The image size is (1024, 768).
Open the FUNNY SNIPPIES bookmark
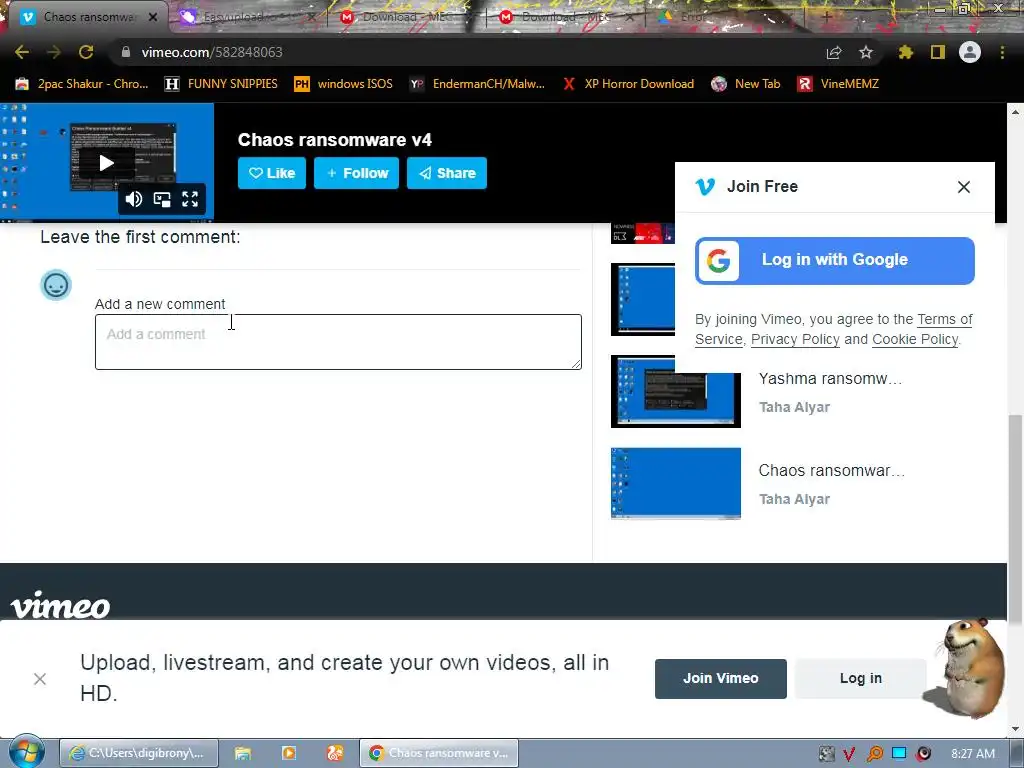pos(221,84)
